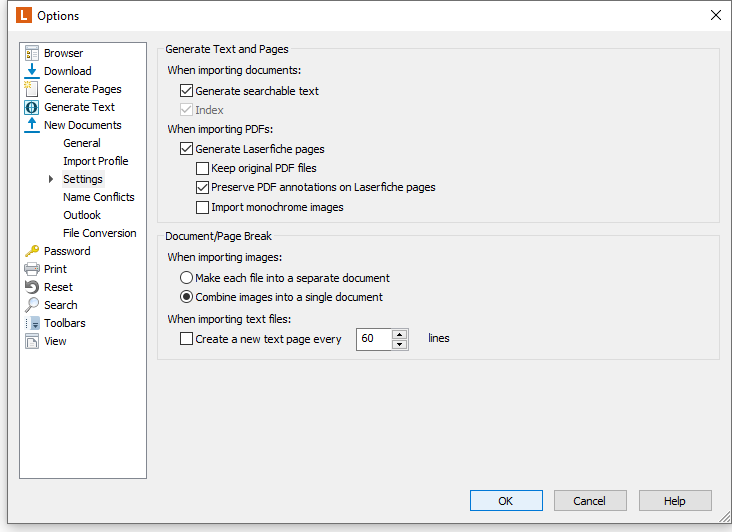Click into the lines number field
Viewport: 732px width, 532px height.
tap(374, 339)
